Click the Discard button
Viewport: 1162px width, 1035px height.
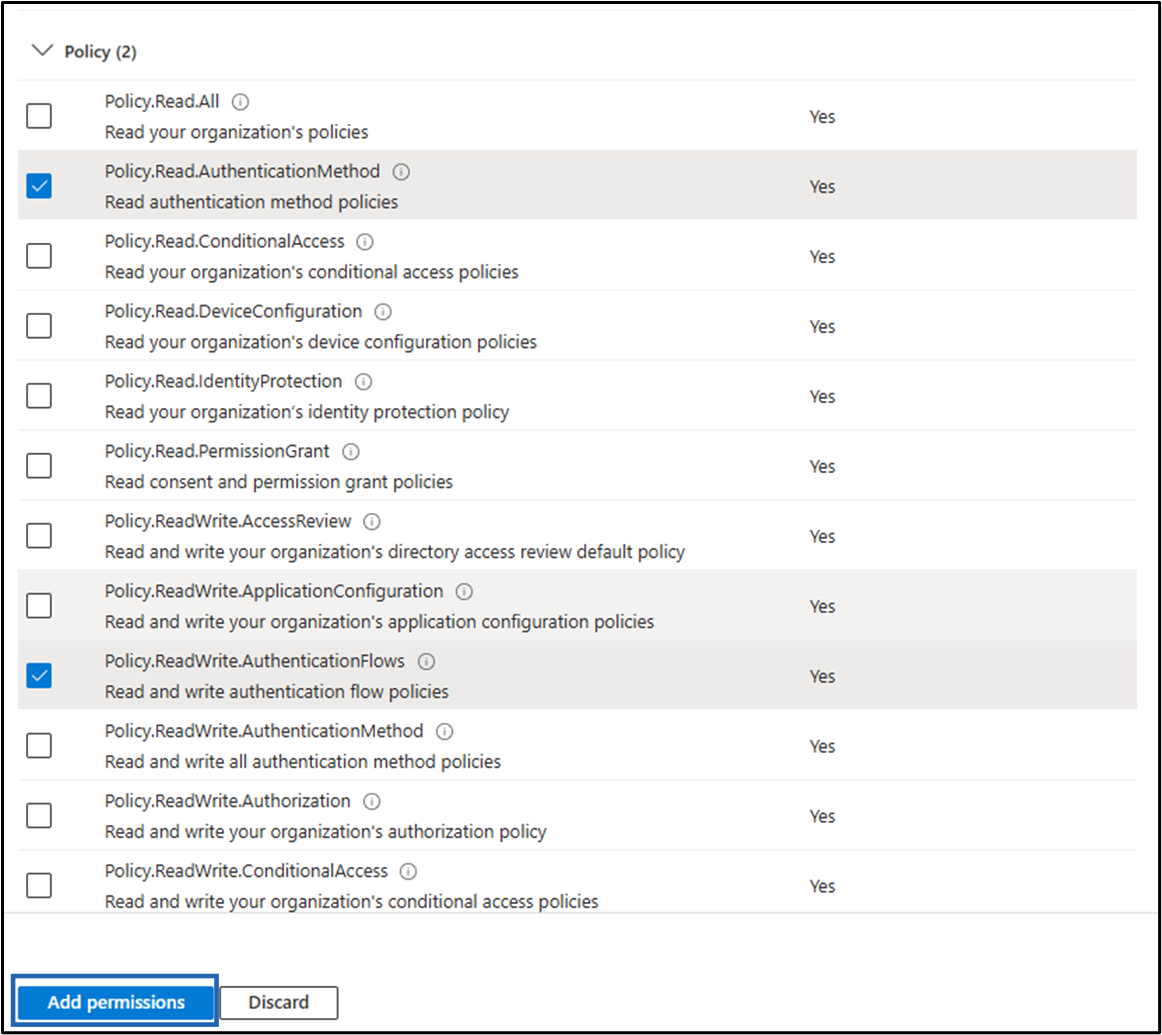tap(279, 1002)
